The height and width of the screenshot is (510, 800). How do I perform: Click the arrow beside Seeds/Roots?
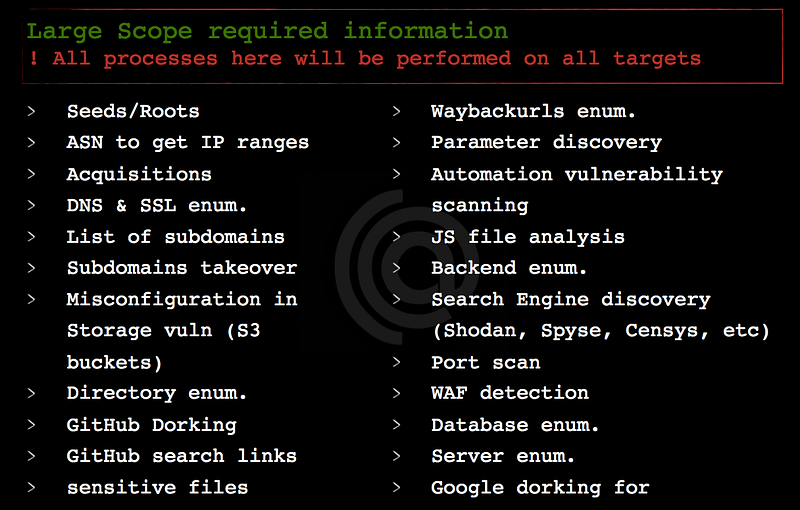(x=32, y=111)
